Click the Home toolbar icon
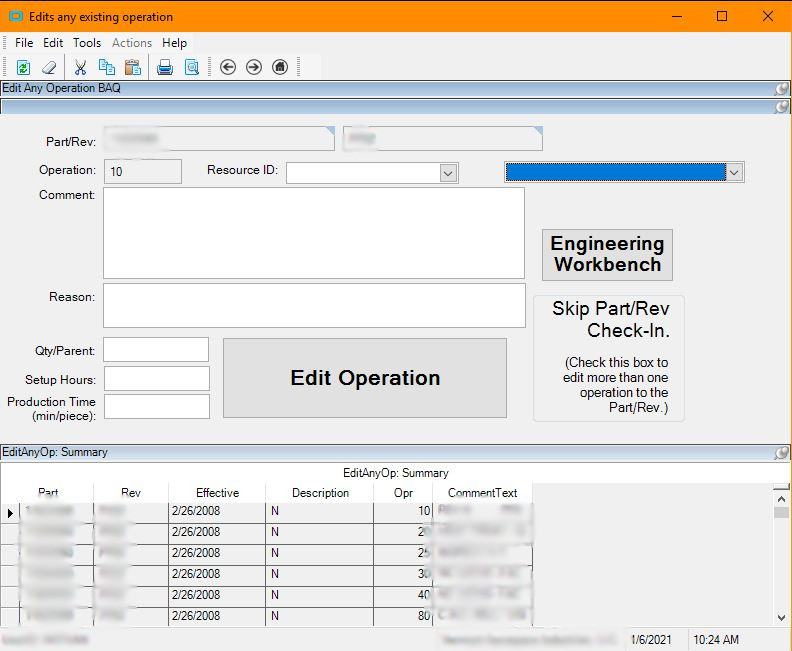The image size is (792, 651). point(280,67)
